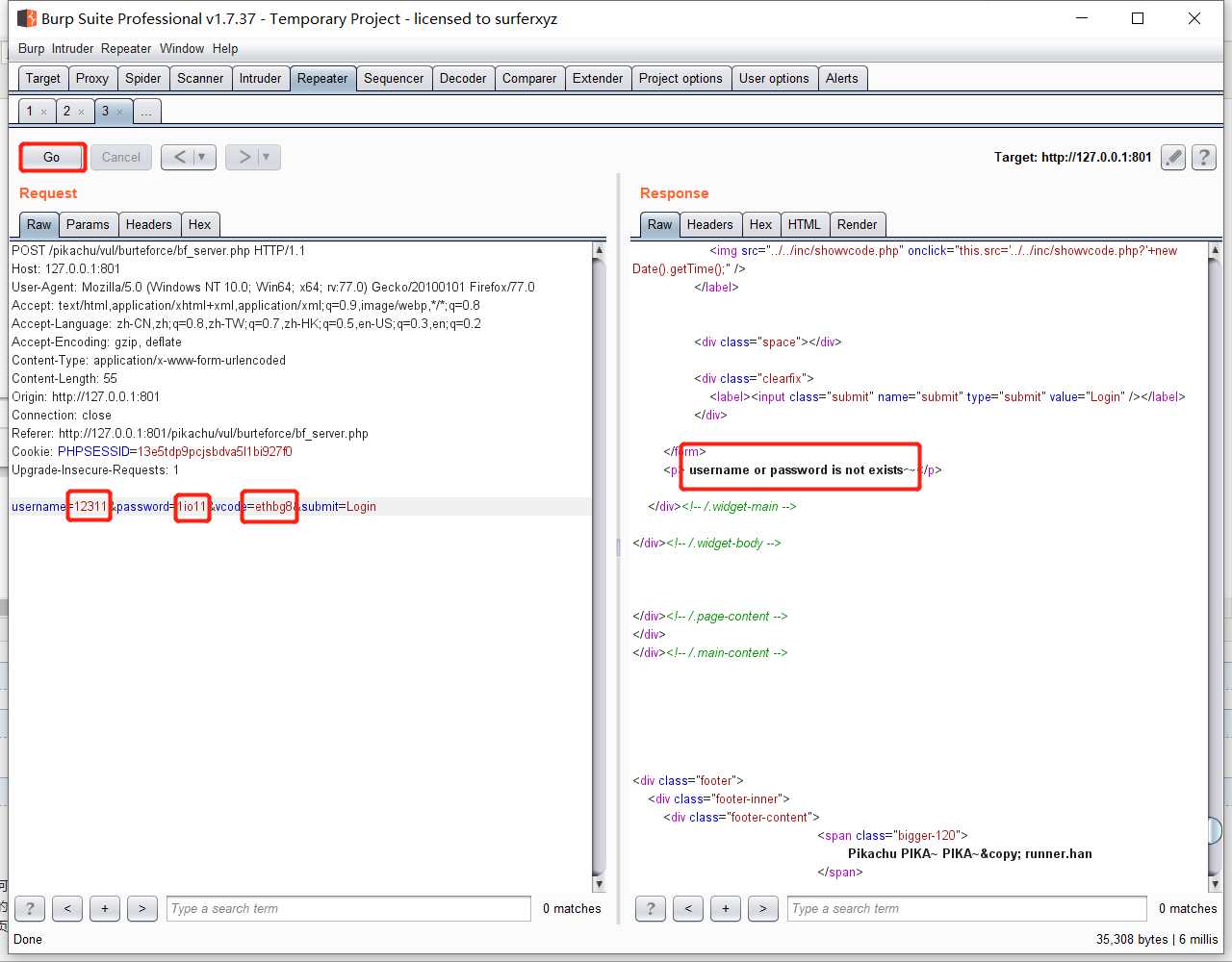This screenshot has height=962, width=1232.
Task: Open the Decoder tab
Action: pos(463,78)
